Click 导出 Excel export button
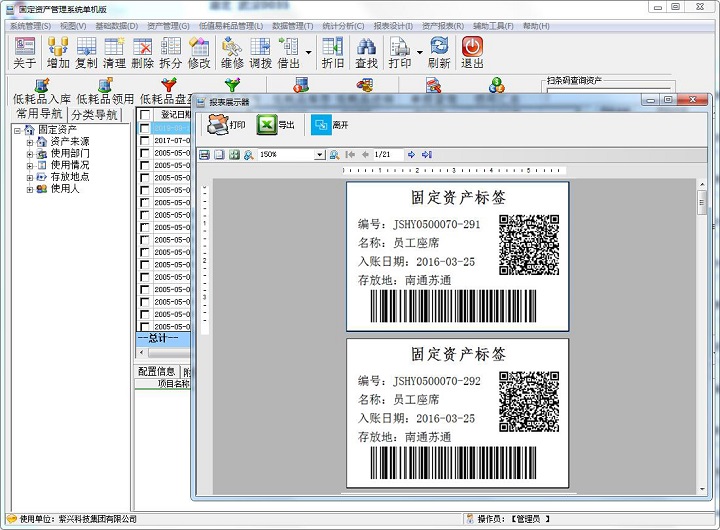The width and height of the screenshot is (720, 530). click(x=276, y=125)
